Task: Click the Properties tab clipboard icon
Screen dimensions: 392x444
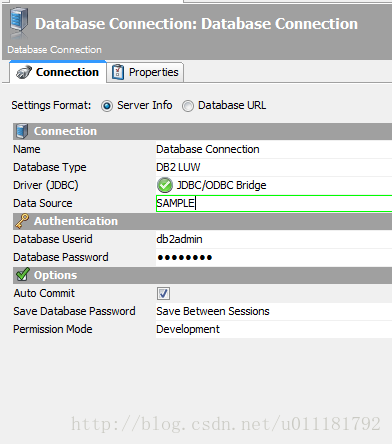Action: pos(118,72)
